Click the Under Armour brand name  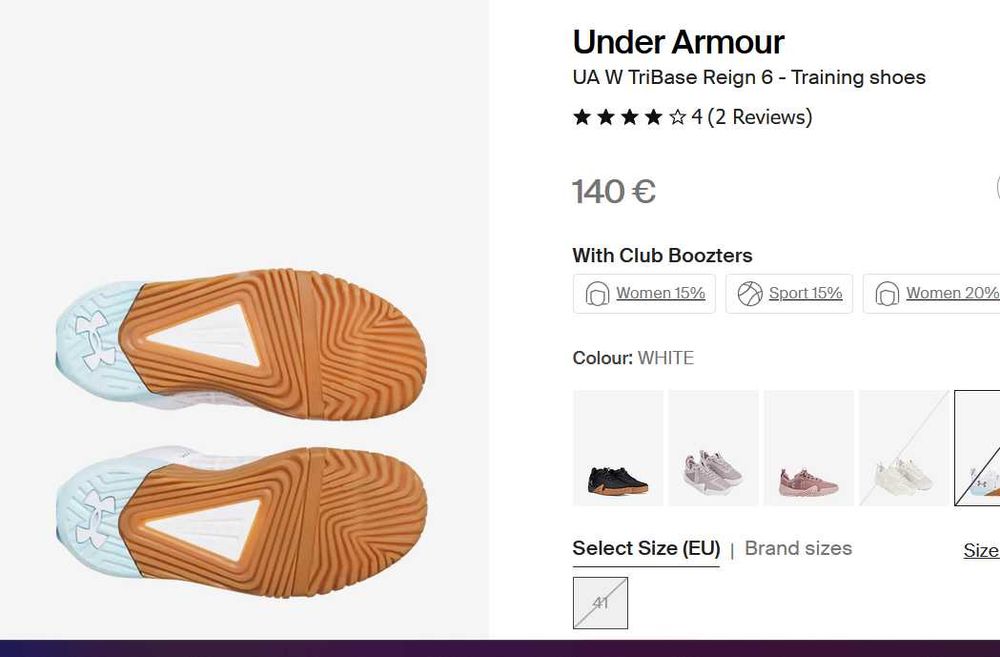point(678,42)
